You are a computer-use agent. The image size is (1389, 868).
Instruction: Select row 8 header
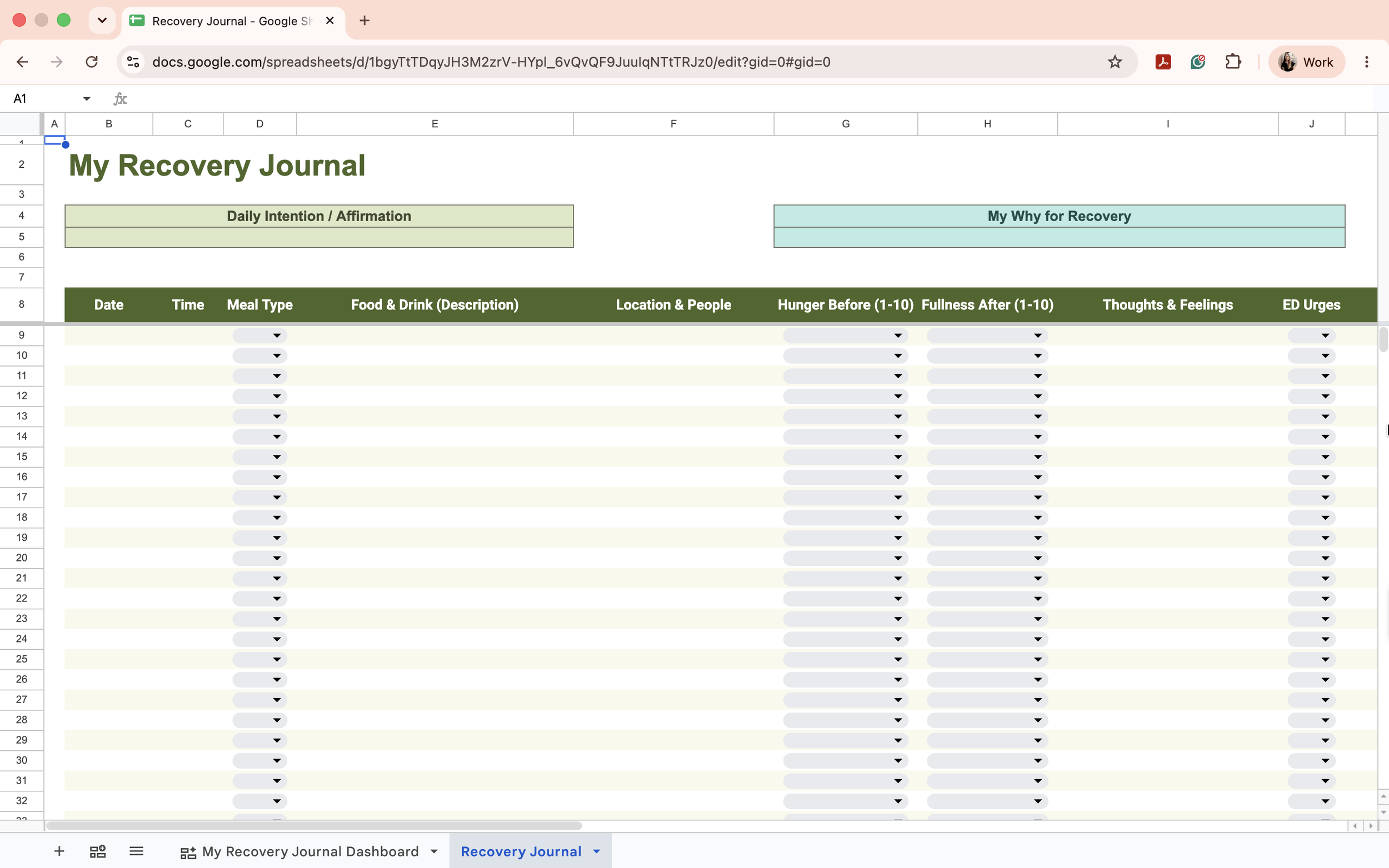coord(22,304)
